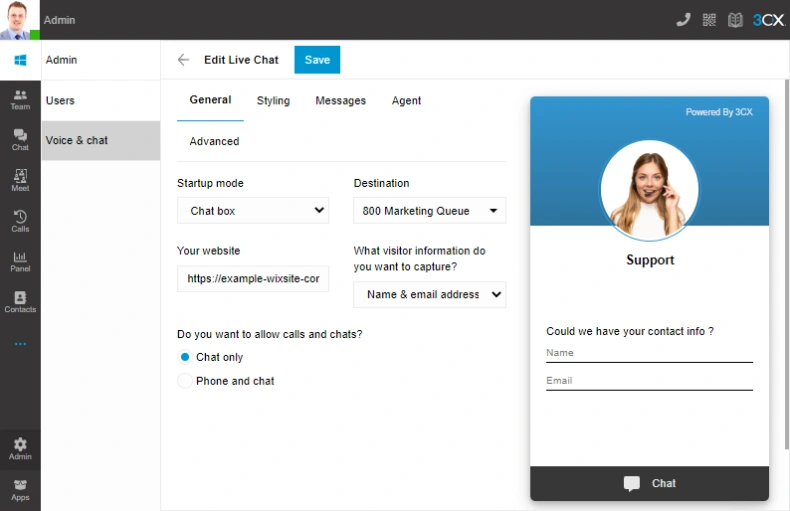The width and height of the screenshot is (790, 511).
Task: Open the Contacts section in sidebar
Action: (20, 302)
